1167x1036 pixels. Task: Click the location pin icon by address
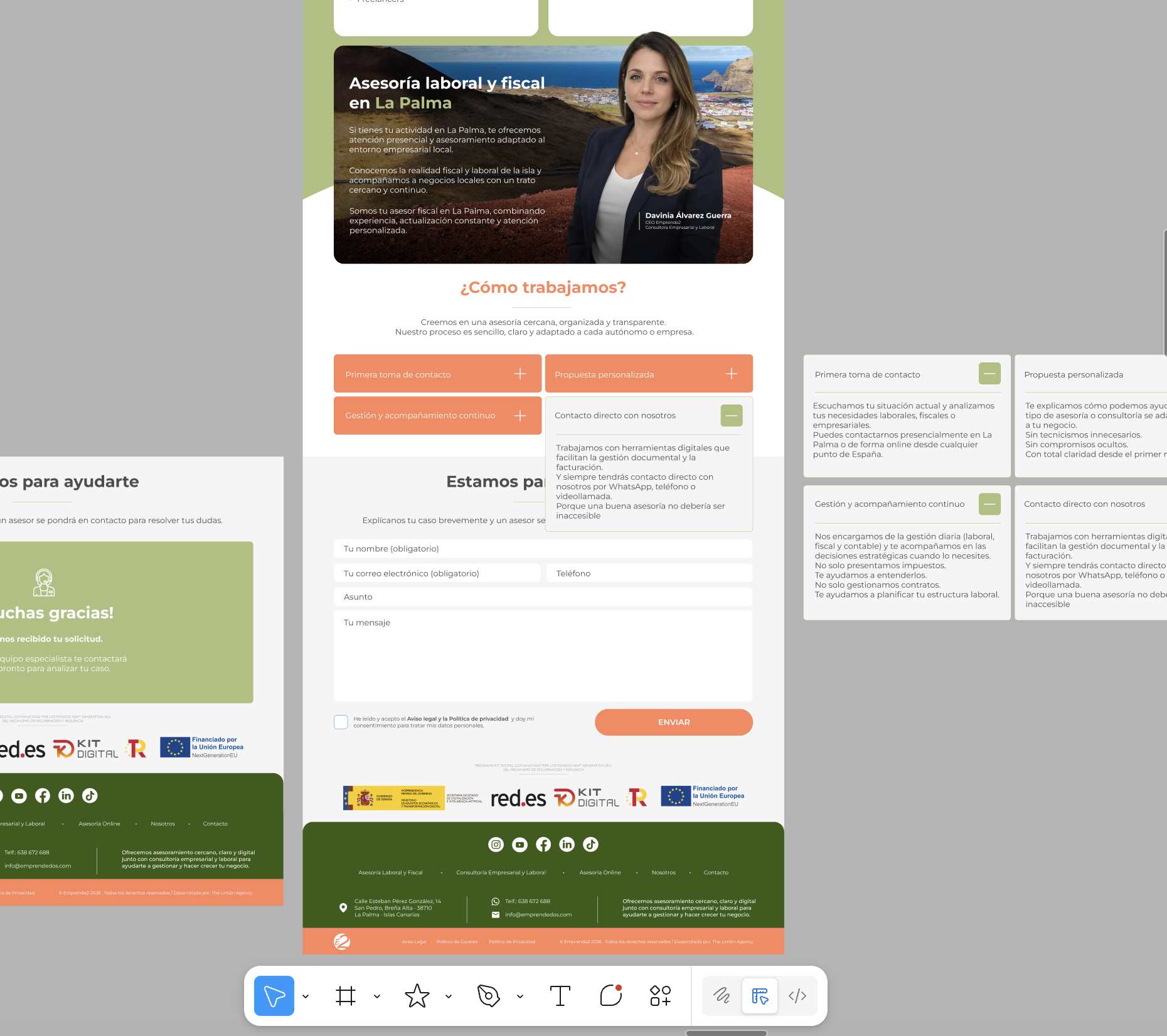[x=343, y=907]
